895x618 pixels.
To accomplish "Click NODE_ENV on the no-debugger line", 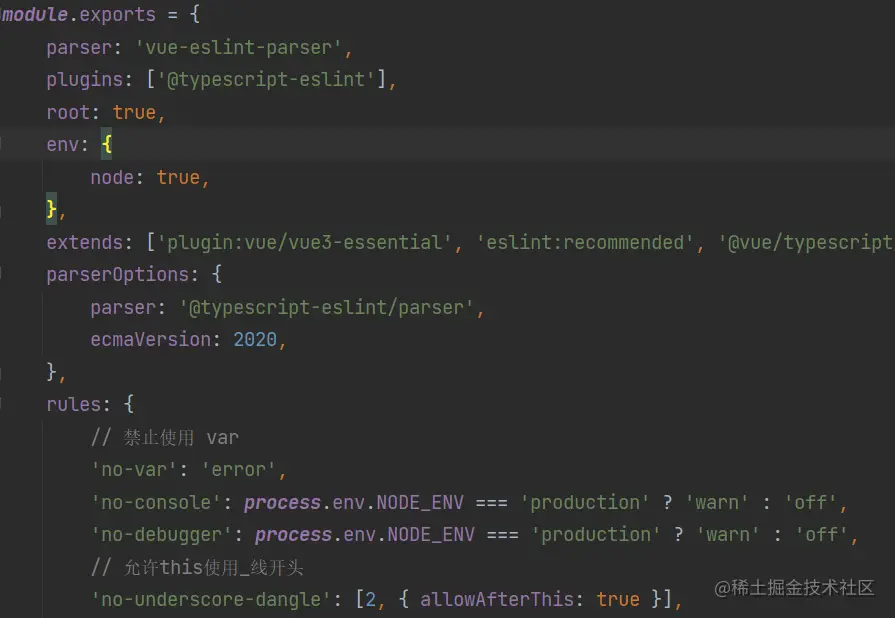I will tap(431, 535).
